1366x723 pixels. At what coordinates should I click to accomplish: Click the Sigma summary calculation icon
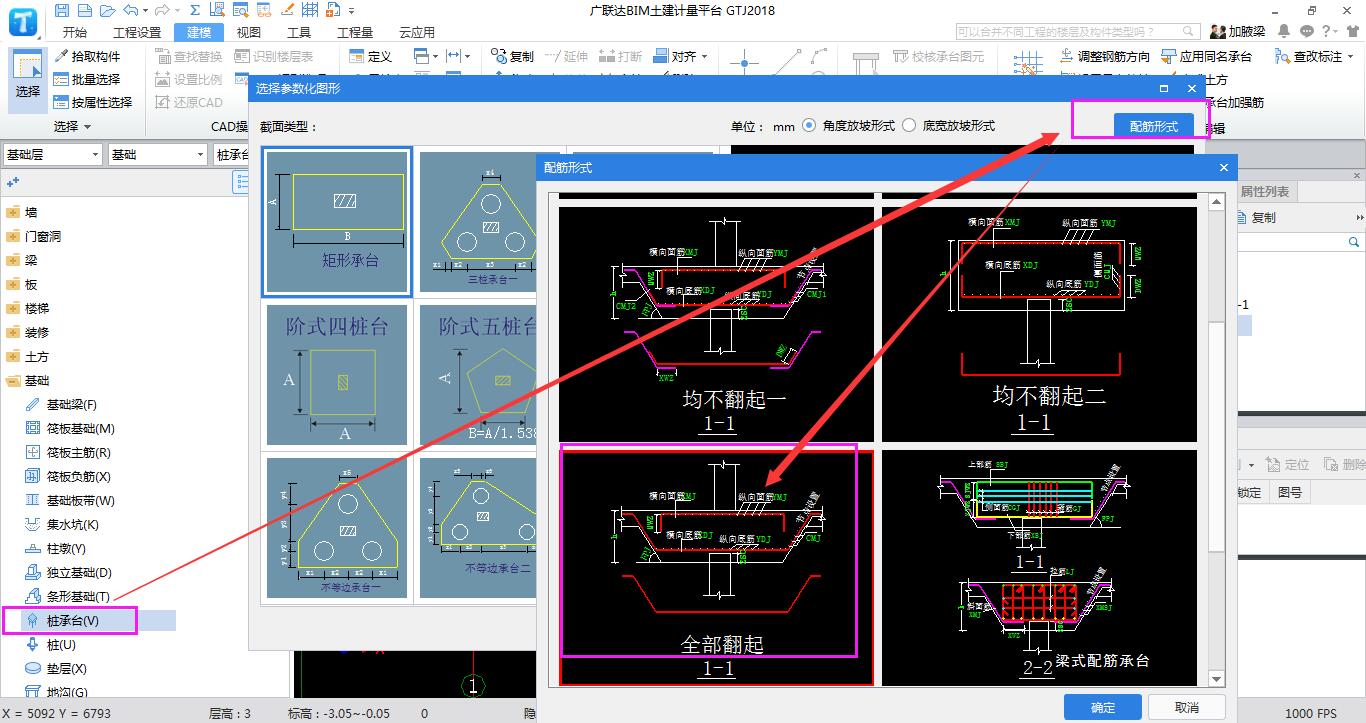pos(193,11)
